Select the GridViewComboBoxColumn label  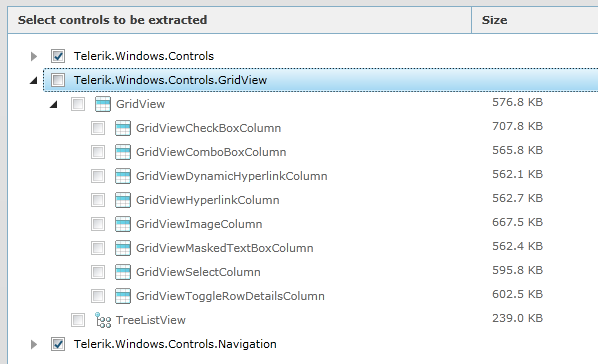(211, 152)
